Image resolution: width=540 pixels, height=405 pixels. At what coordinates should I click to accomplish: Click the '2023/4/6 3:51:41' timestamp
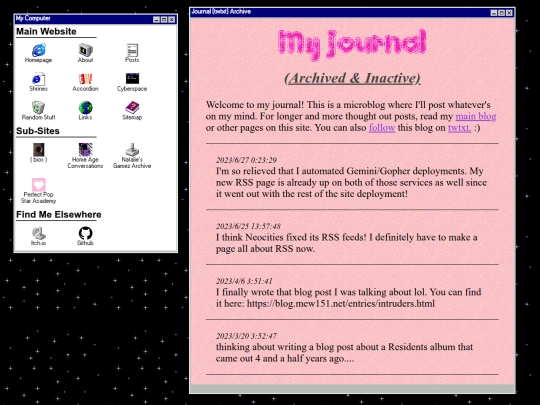[x=244, y=281]
